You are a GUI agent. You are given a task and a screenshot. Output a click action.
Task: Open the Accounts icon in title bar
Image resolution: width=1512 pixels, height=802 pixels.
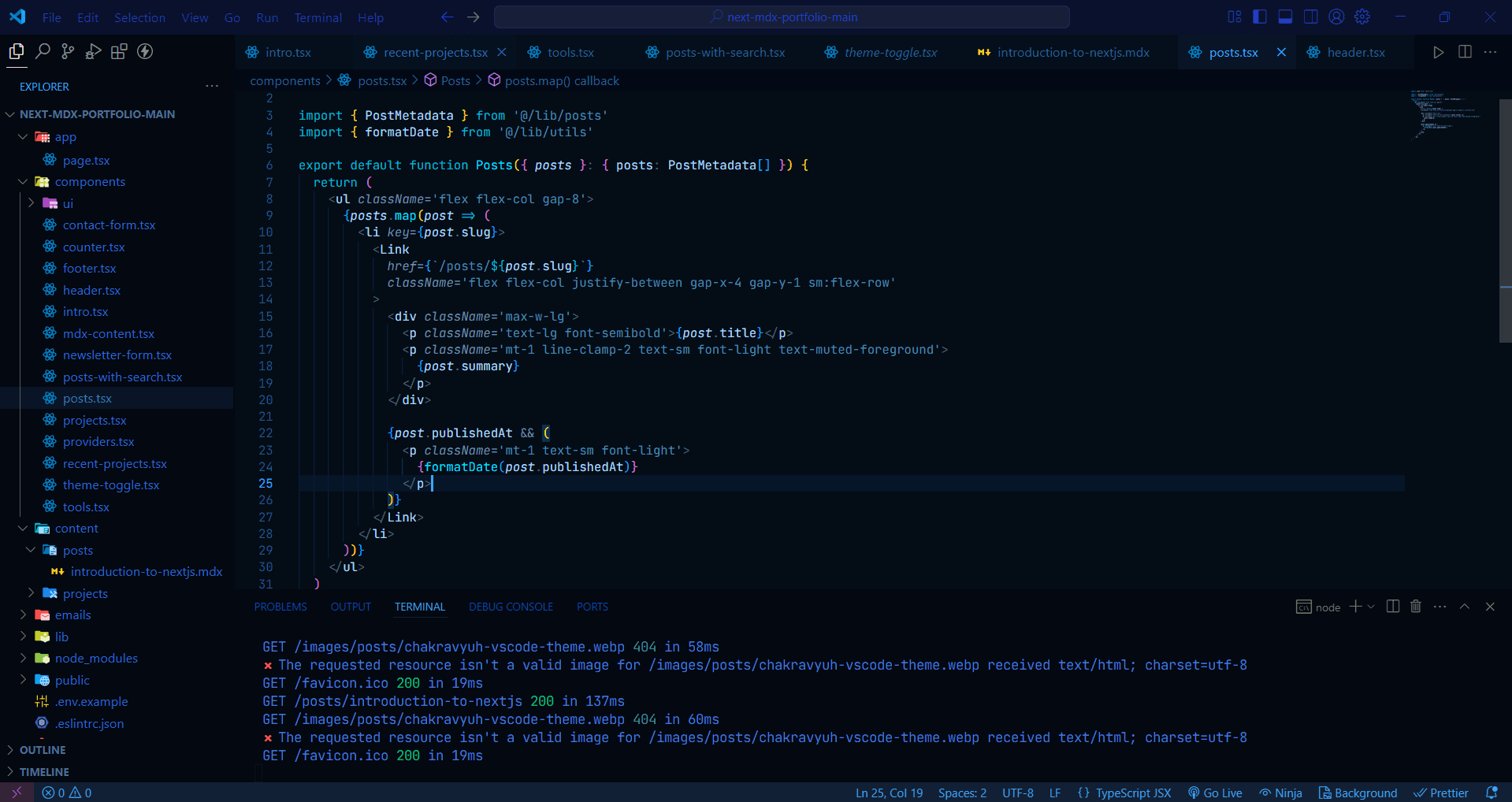(x=1336, y=17)
